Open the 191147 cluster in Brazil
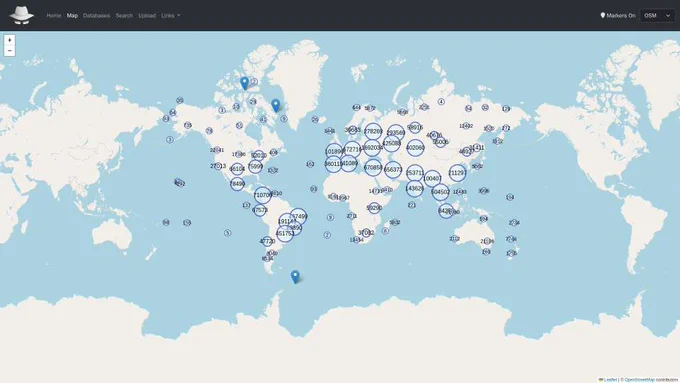Screen dimensions: 680x383 (x=287, y=222)
